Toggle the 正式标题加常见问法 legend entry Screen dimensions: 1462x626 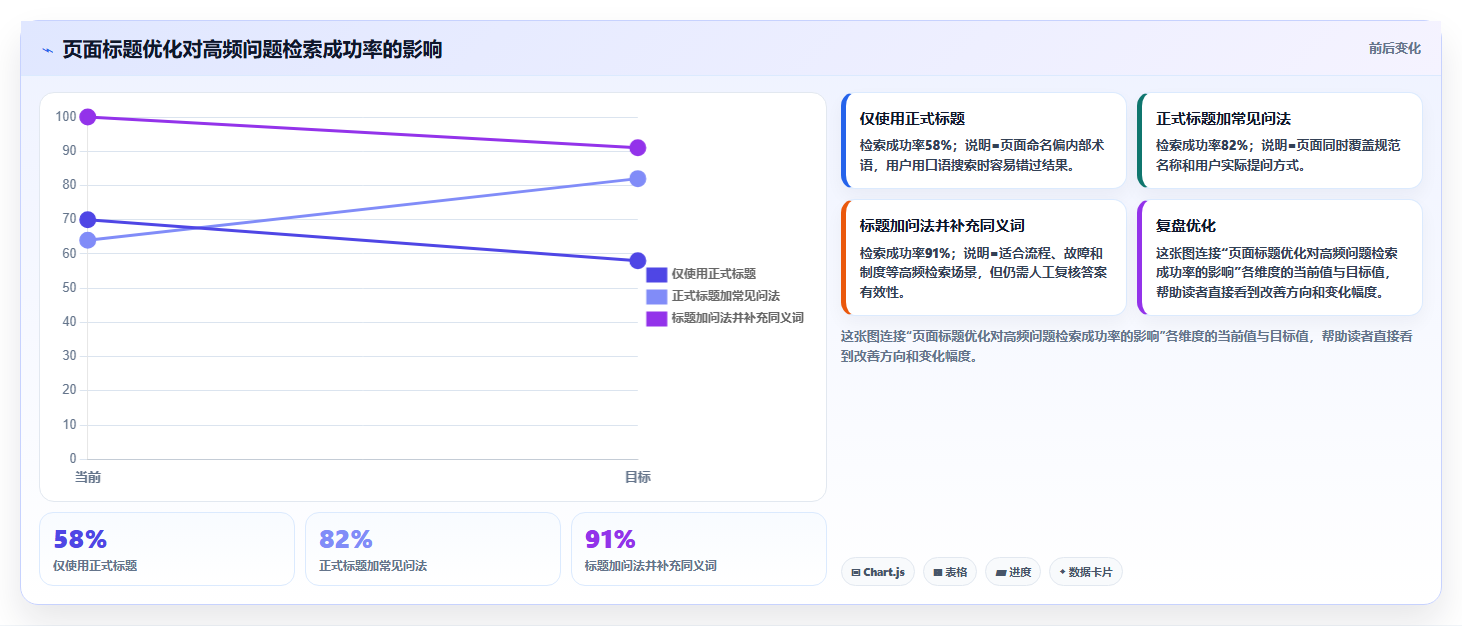pos(713,296)
